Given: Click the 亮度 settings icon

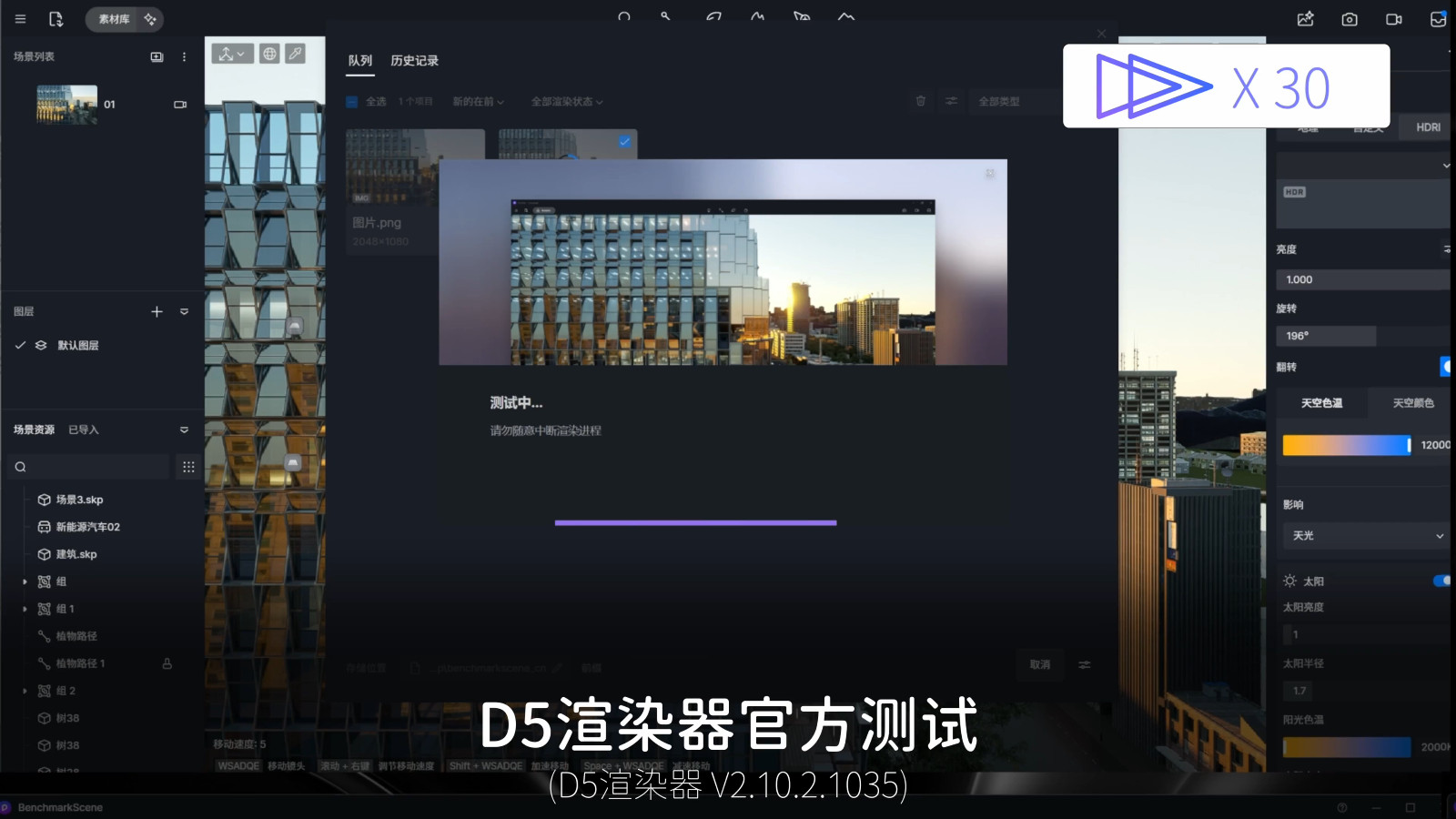Looking at the screenshot, I should pyautogui.click(x=1446, y=248).
